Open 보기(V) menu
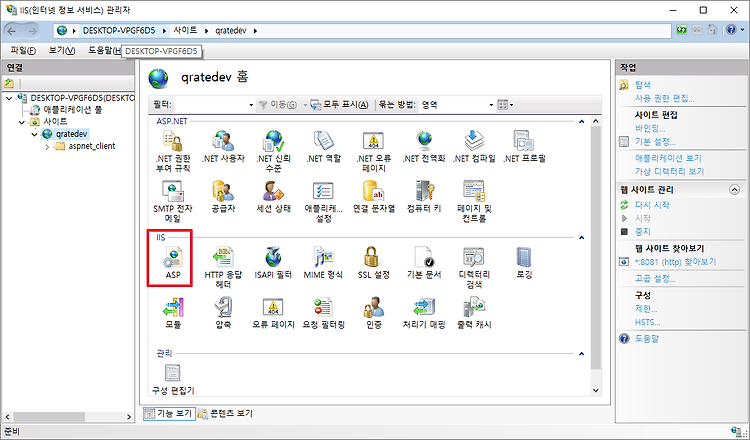The width and height of the screenshot is (750, 440). click(x=62, y=50)
